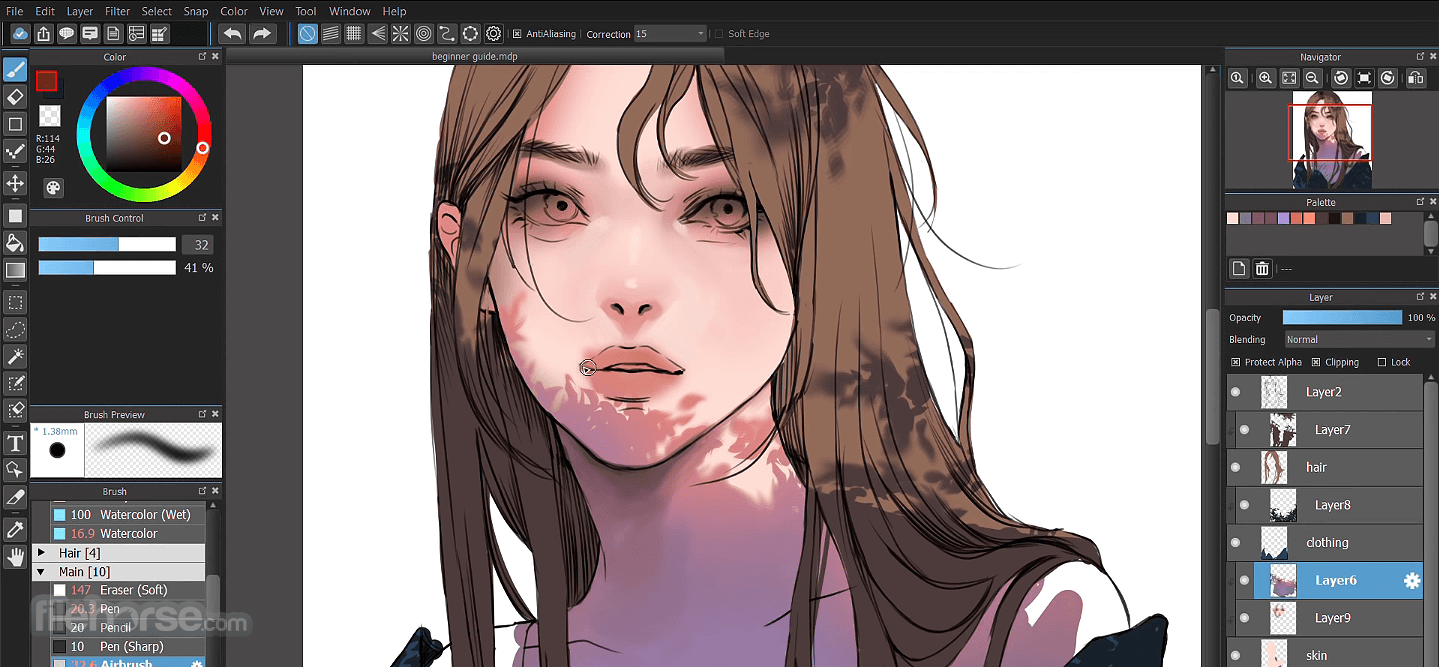Expand the Hair [4] brush group
1439x667 pixels.
[41, 553]
